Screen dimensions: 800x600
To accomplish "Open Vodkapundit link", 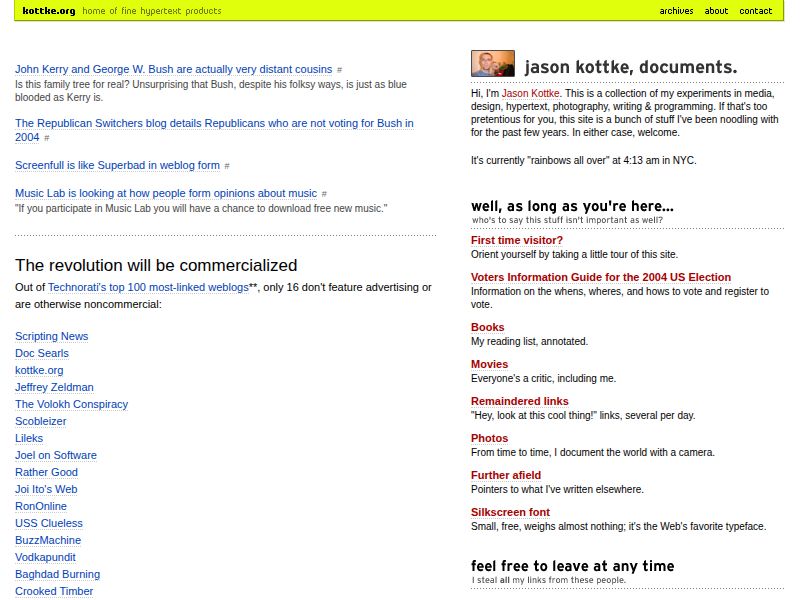I will click(45, 557).
